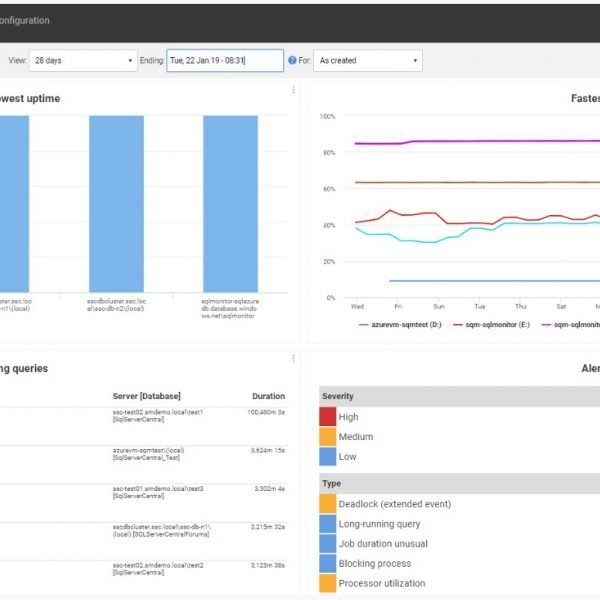This screenshot has width=600, height=600.
Task: Click the blue Blocking process icon
Action: click(328, 563)
